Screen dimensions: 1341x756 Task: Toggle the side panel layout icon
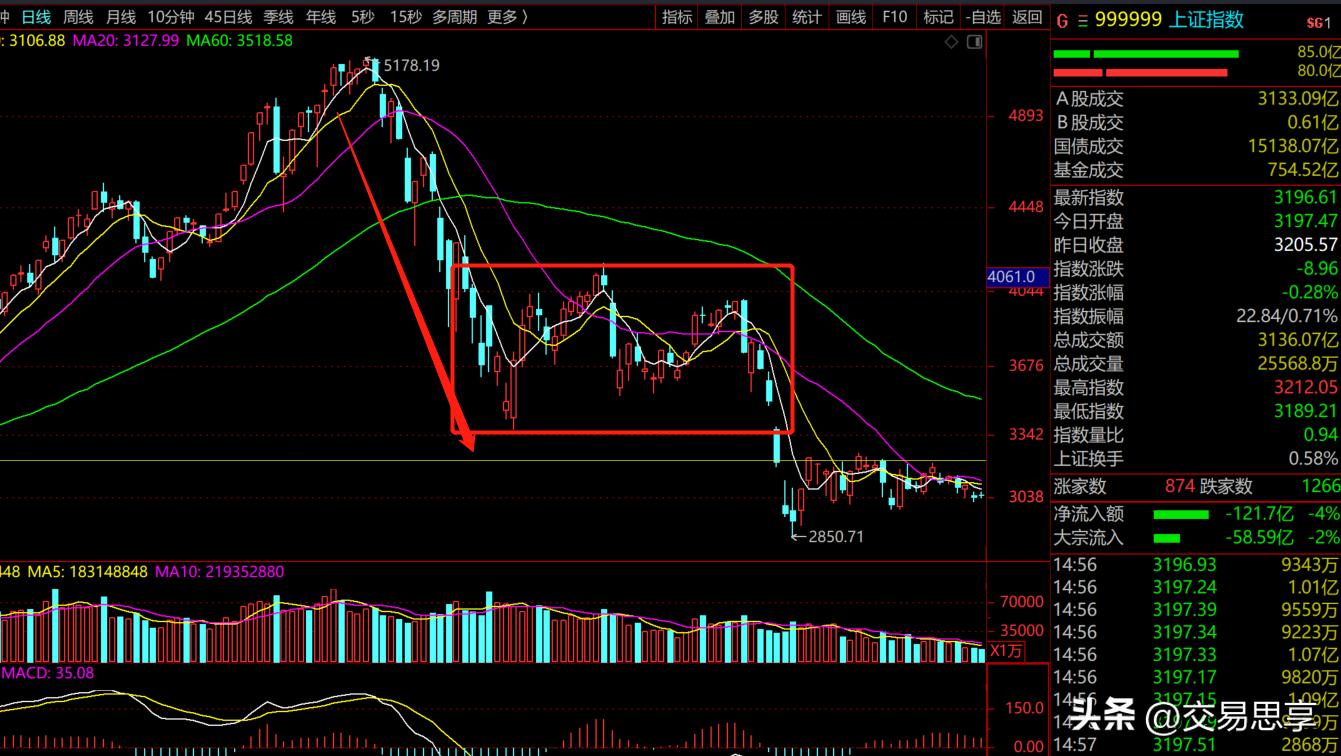(975, 42)
